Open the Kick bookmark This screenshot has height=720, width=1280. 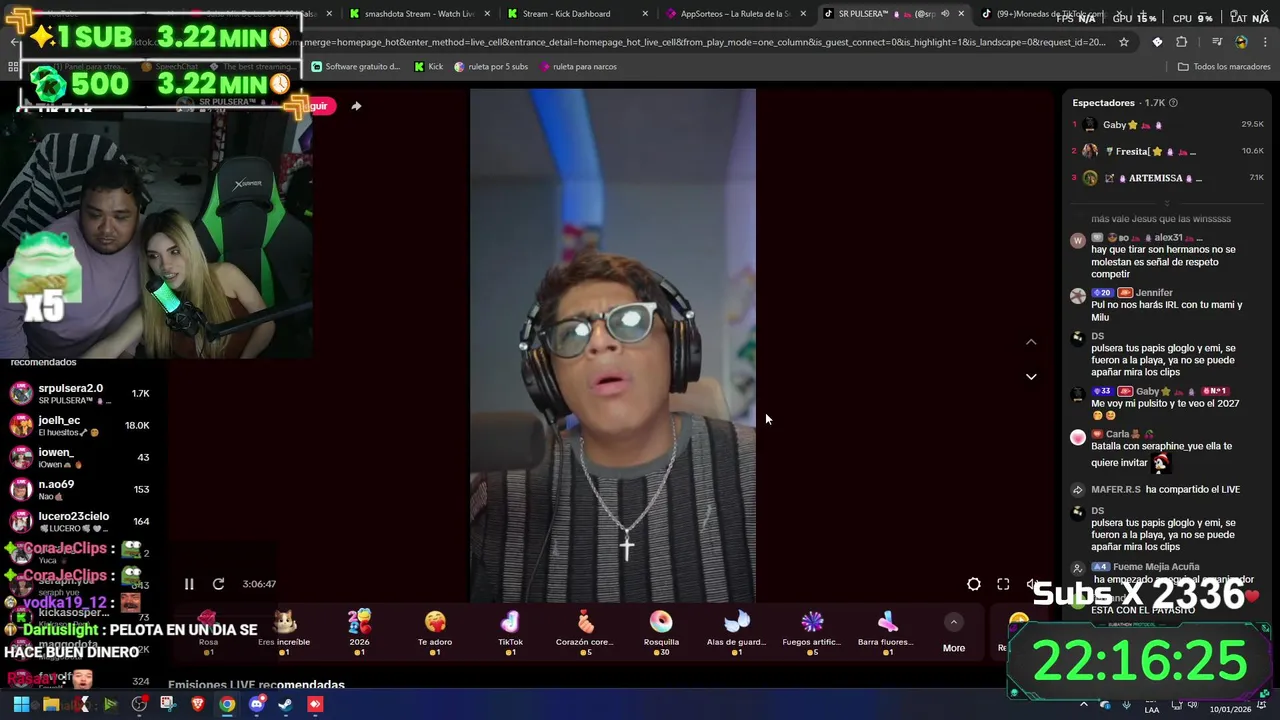point(429,67)
